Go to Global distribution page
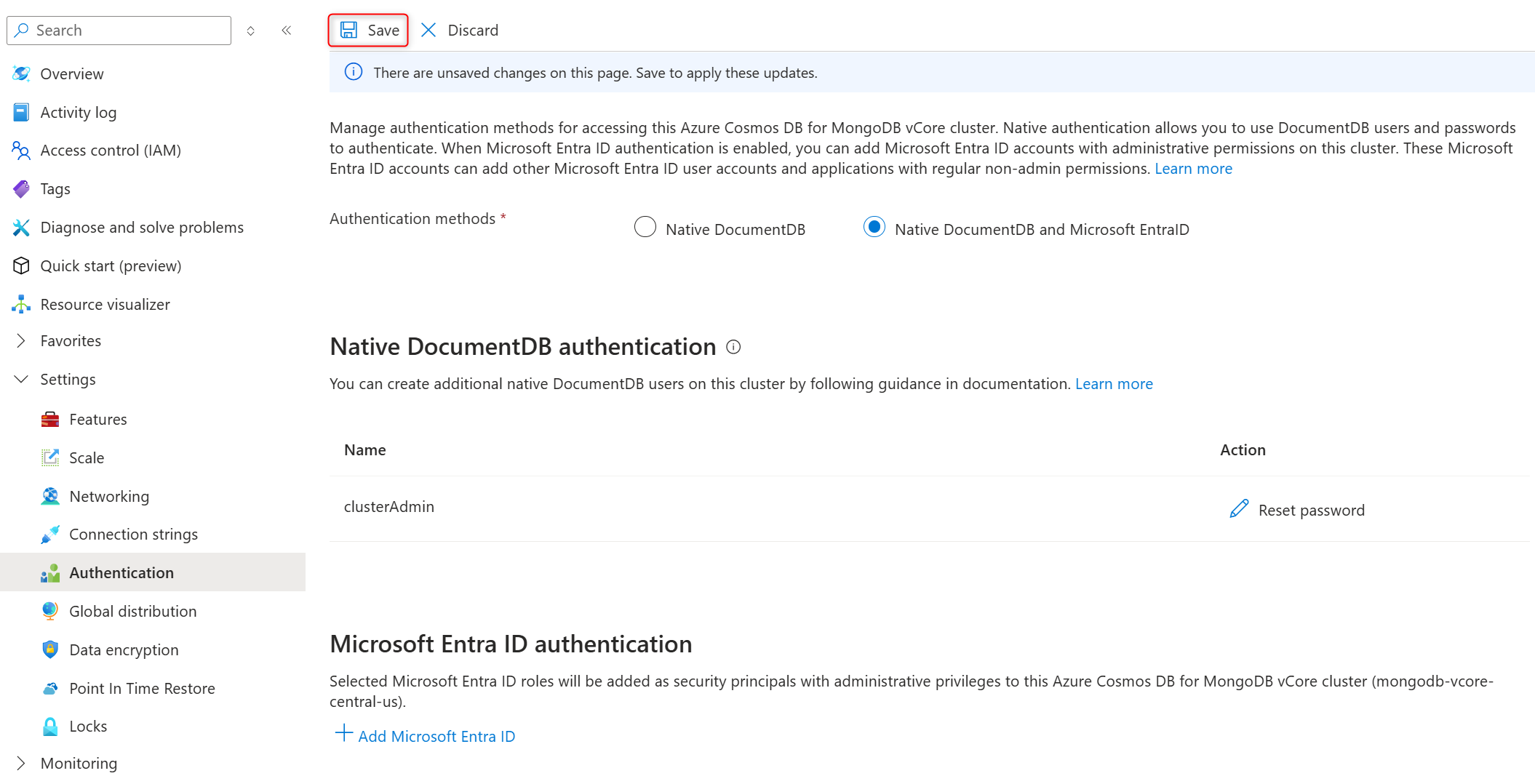This screenshot has width=1535, height=784. pos(132,612)
